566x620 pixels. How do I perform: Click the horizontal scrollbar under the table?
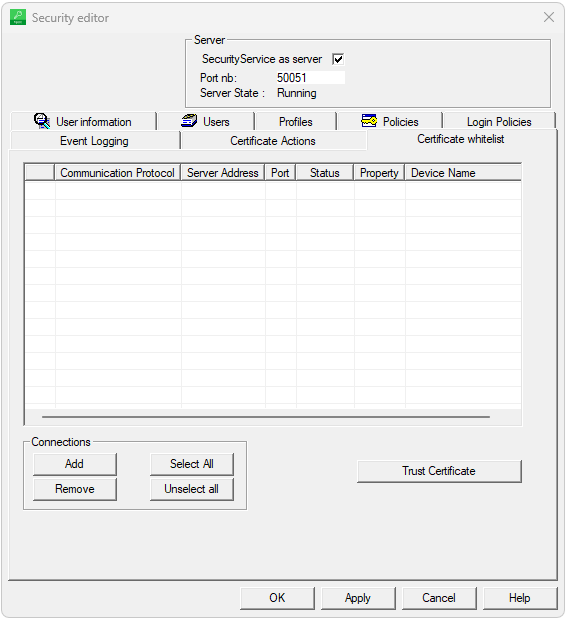pyautogui.click(x=266, y=417)
